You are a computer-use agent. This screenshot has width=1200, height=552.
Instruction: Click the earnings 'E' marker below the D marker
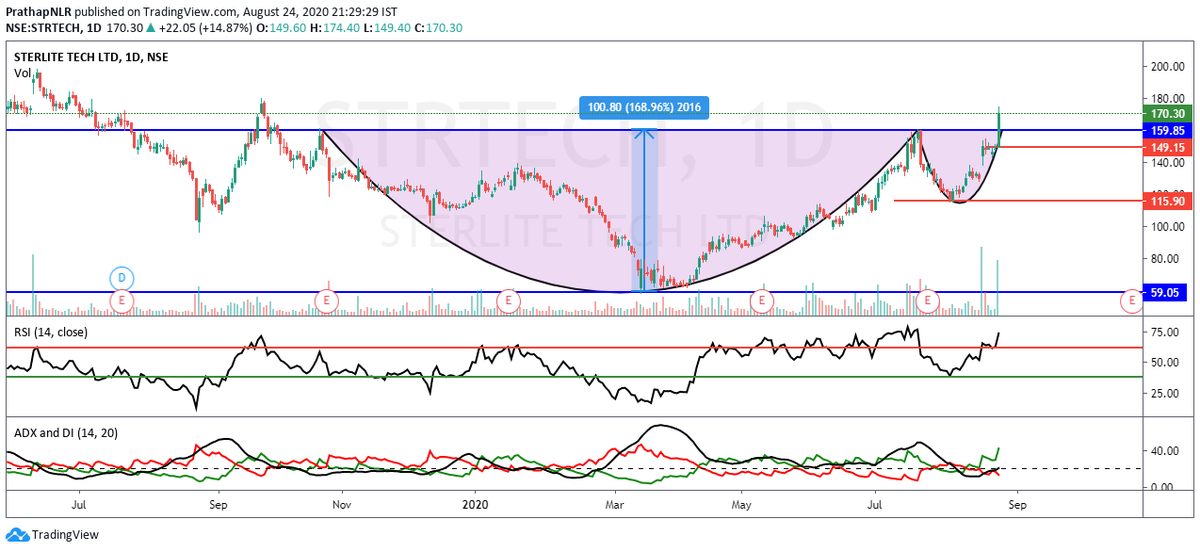tap(121, 299)
